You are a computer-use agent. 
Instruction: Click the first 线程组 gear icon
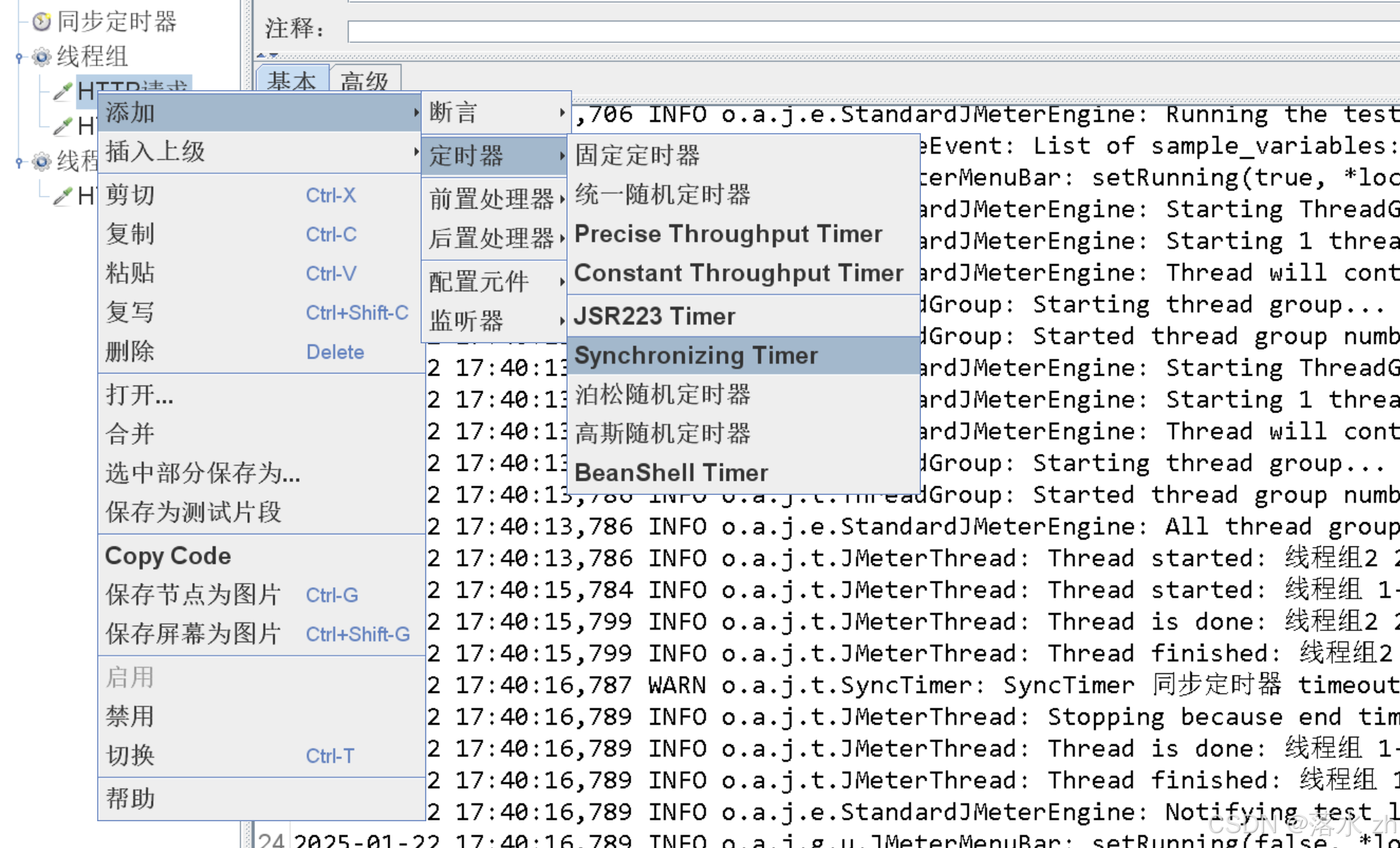click(x=42, y=56)
